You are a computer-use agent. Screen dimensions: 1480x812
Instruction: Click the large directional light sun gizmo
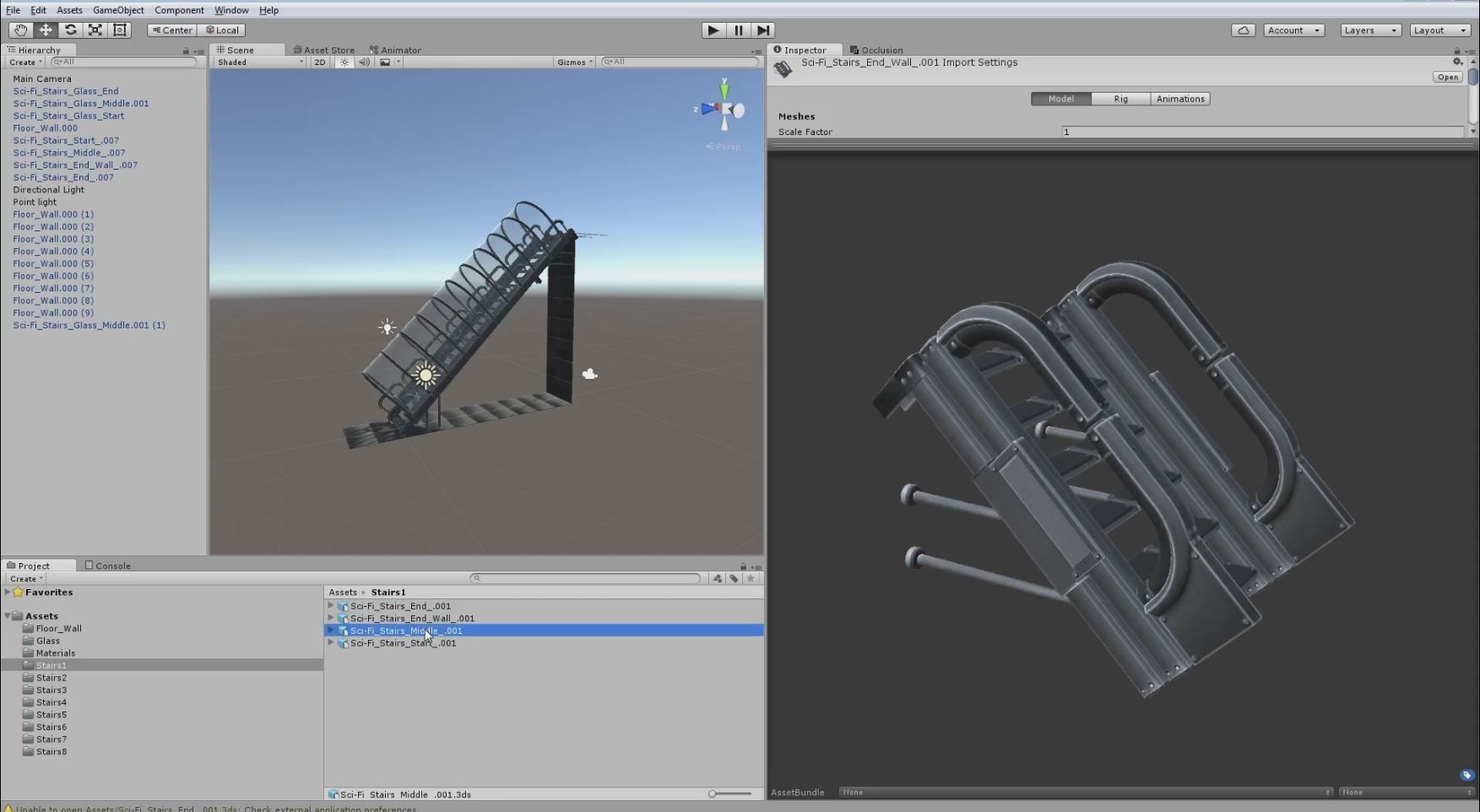point(426,375)
